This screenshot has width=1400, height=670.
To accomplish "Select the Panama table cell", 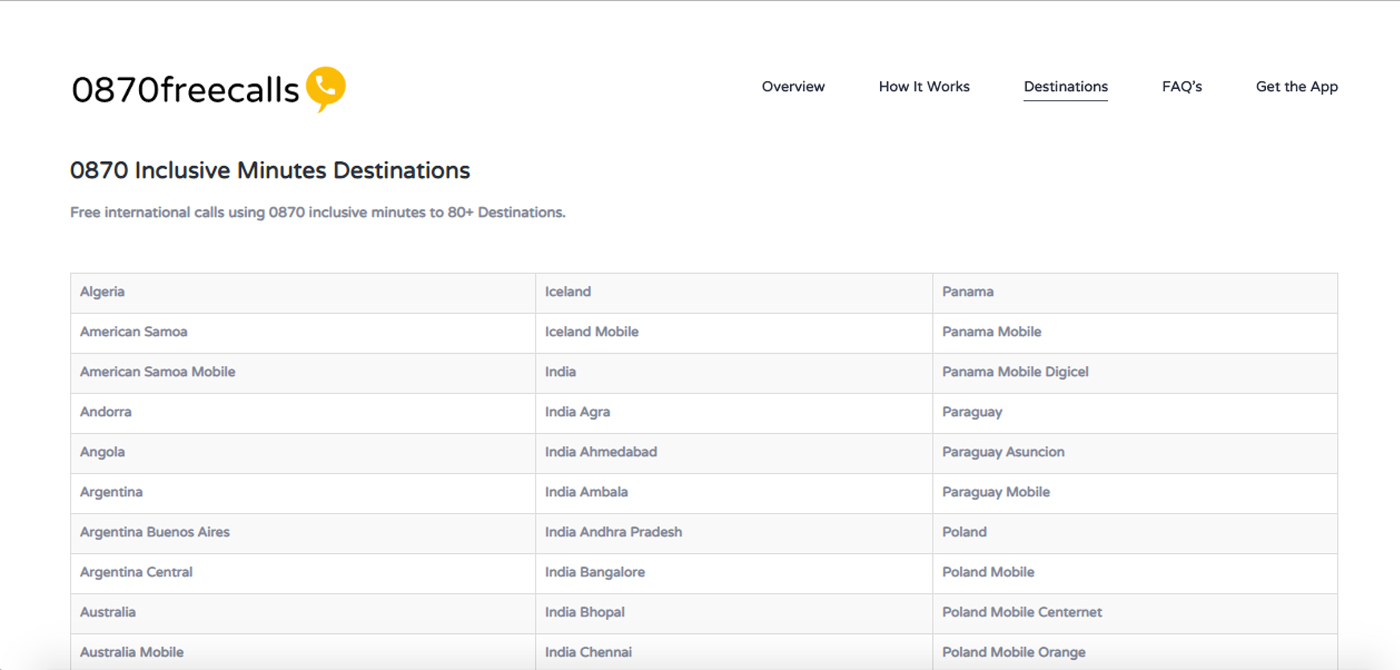I will point(1135,292).
